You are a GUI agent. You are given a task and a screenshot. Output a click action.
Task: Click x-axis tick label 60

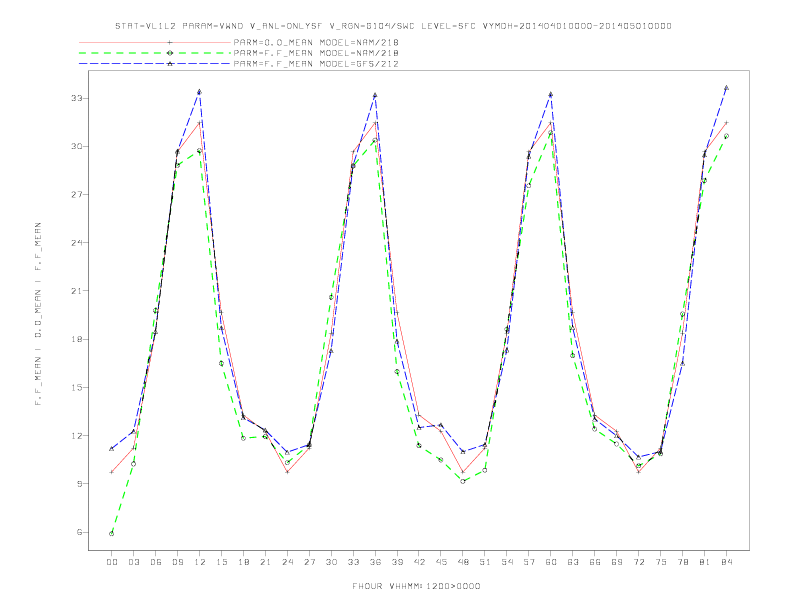(551, 562)
